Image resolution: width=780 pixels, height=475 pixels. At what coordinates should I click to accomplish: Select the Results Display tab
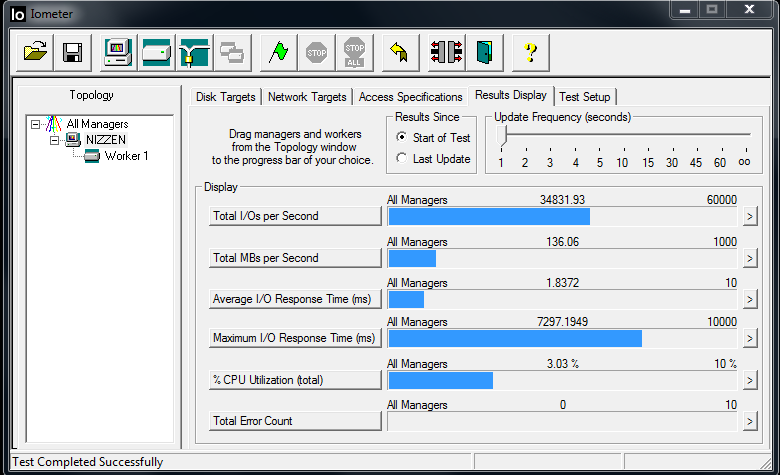(x=511, y=95)
